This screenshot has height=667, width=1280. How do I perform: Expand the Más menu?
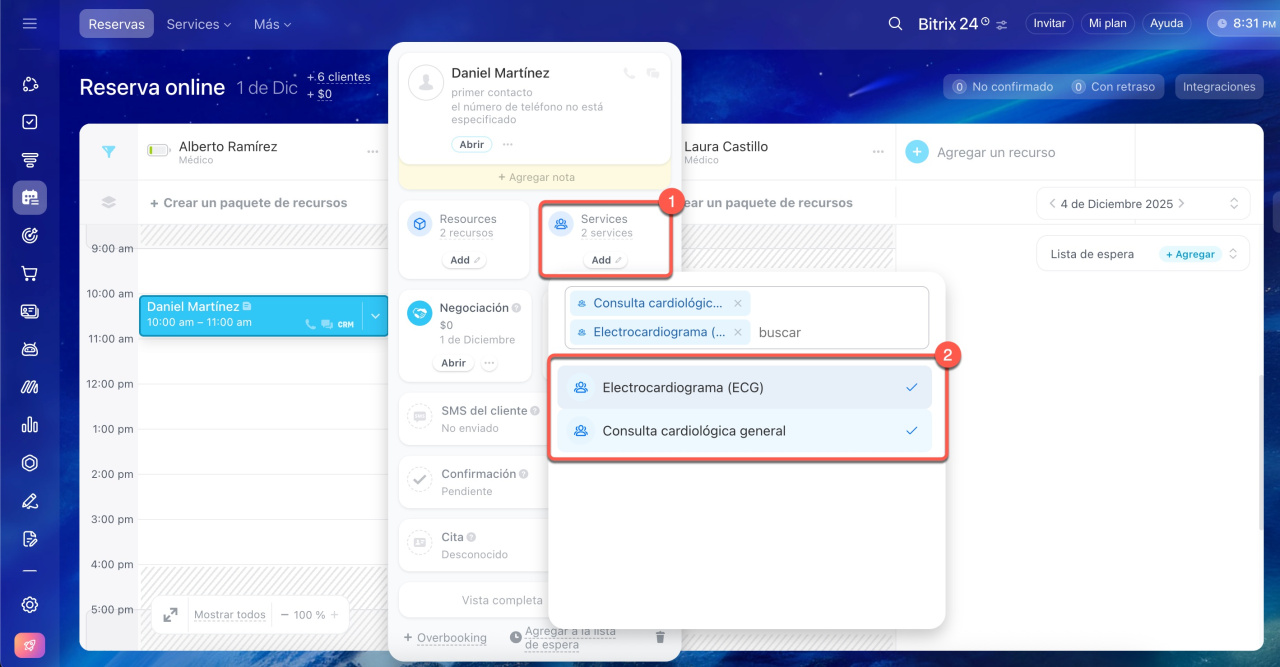pyautogui.click(x=272, y=24)
